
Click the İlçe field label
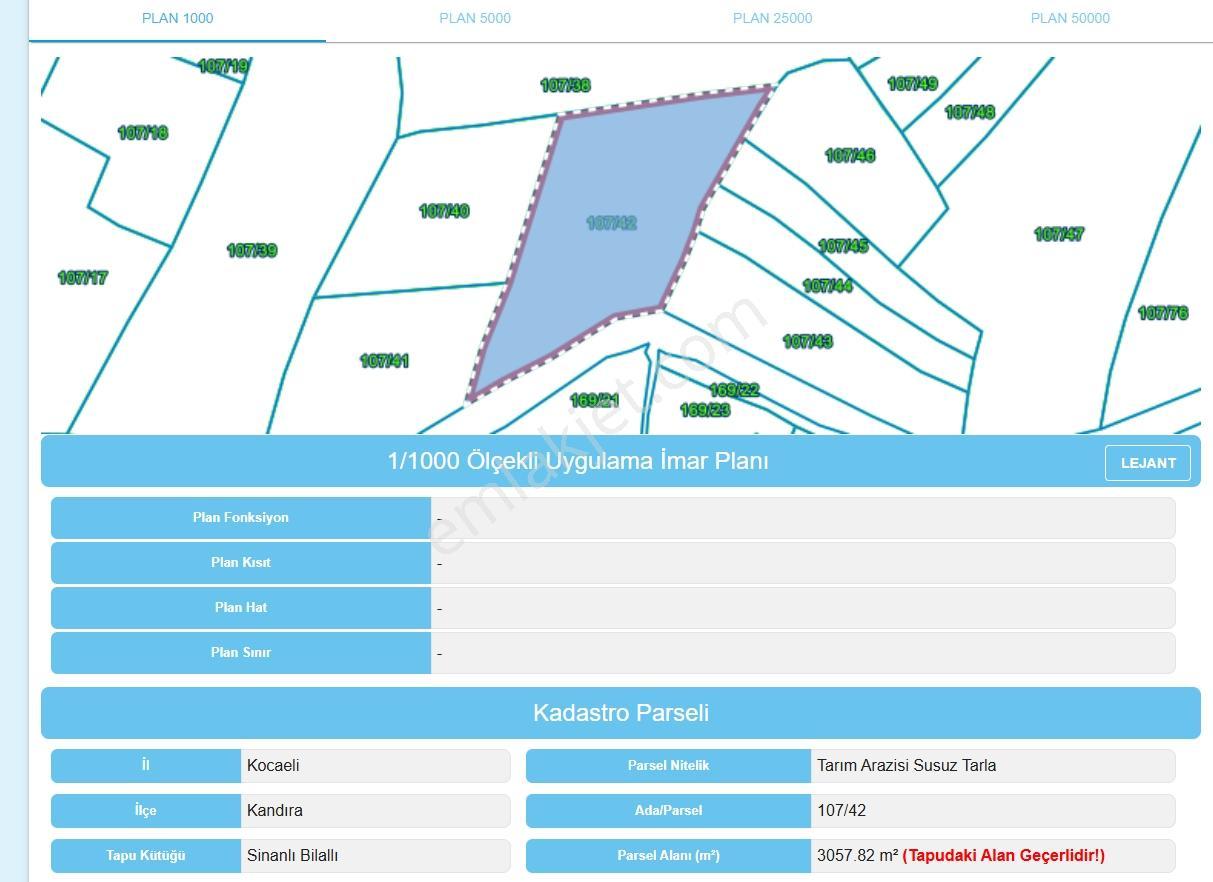click(146, 811)
